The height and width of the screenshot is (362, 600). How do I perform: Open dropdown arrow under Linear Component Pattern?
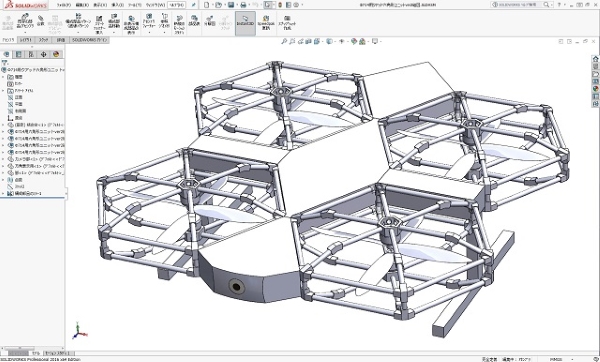78,33
